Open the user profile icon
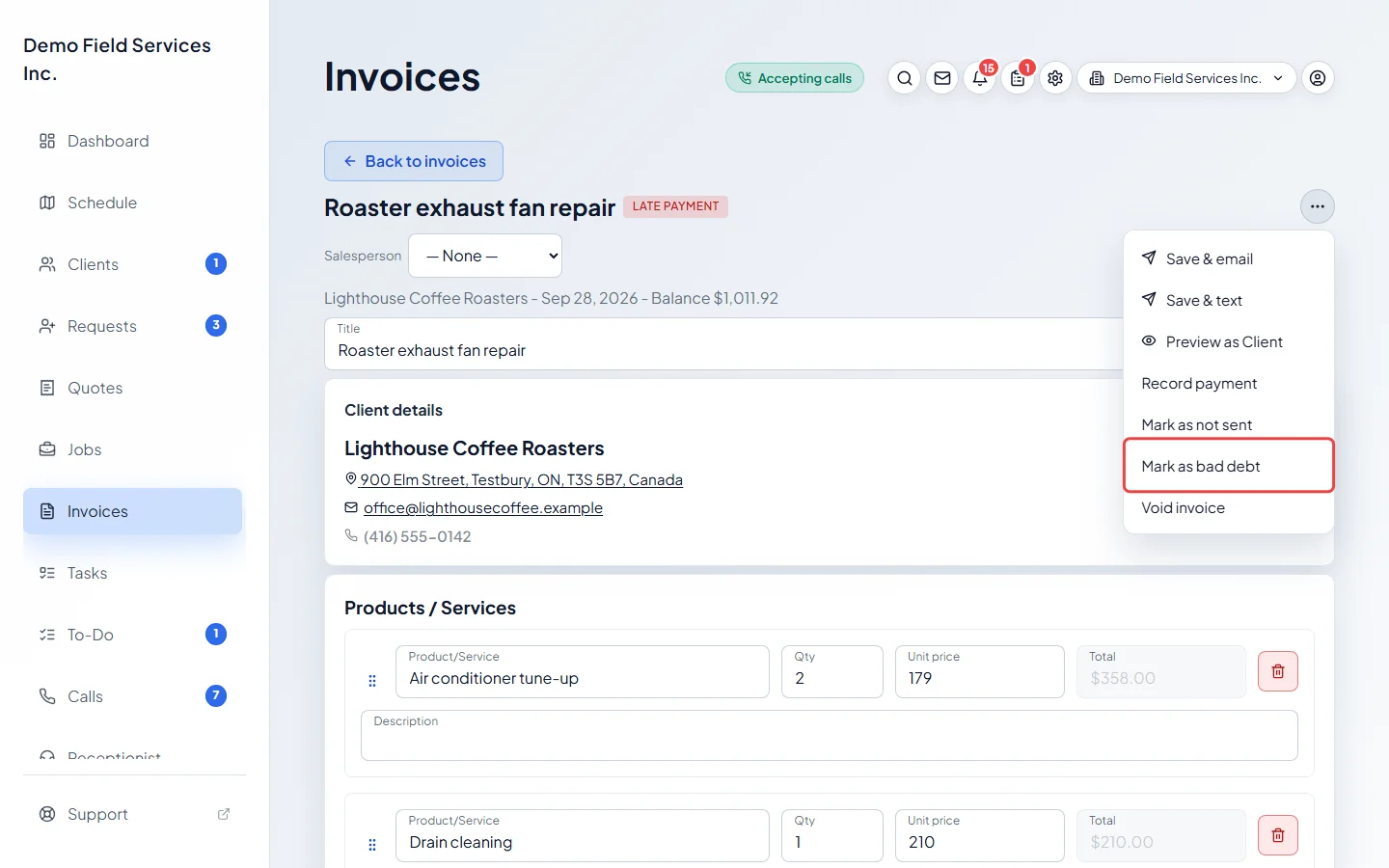Screen dimensions: 1389x868 point(1318,78)
